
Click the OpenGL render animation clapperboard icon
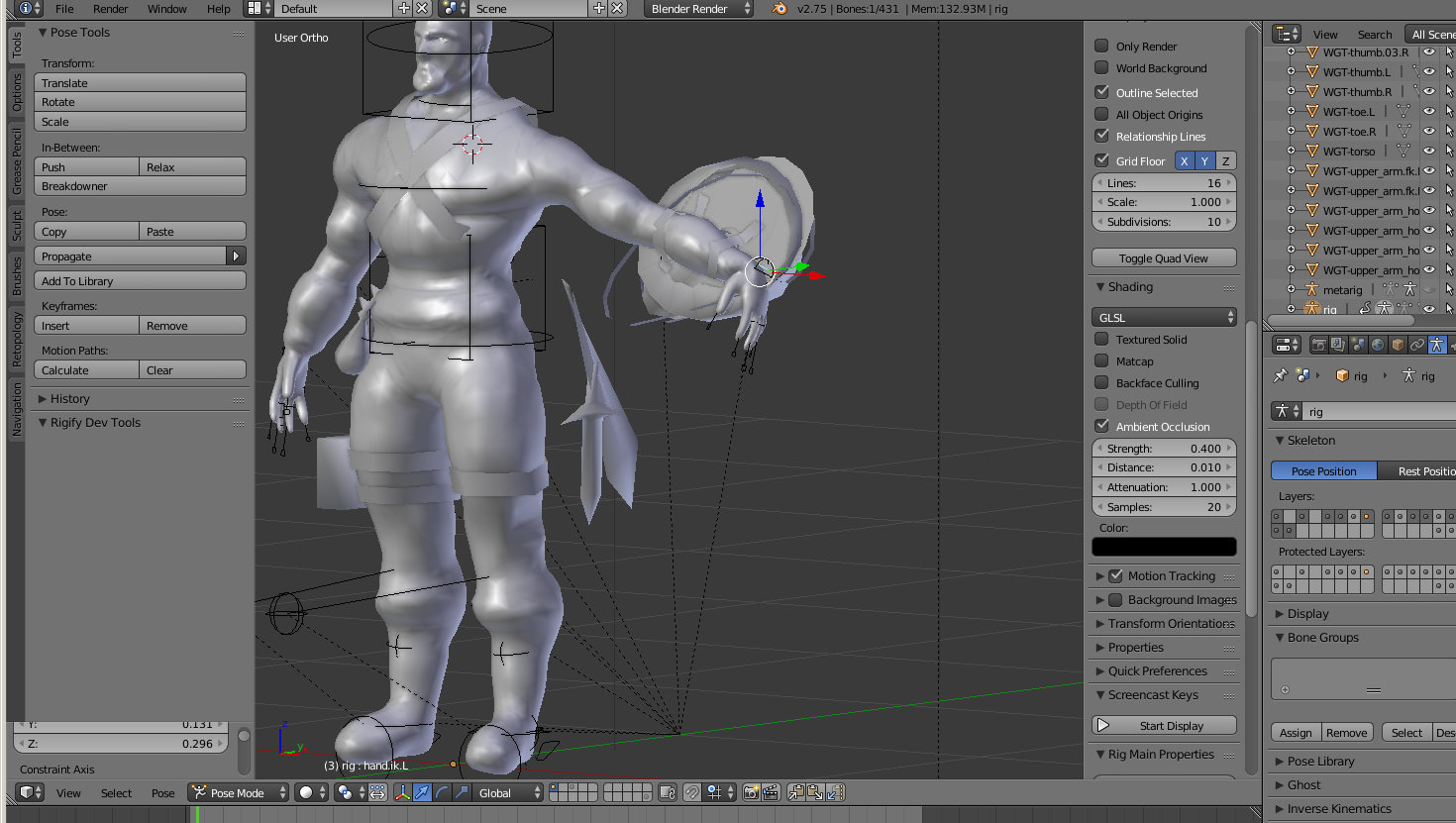click(x=770, y=792)
